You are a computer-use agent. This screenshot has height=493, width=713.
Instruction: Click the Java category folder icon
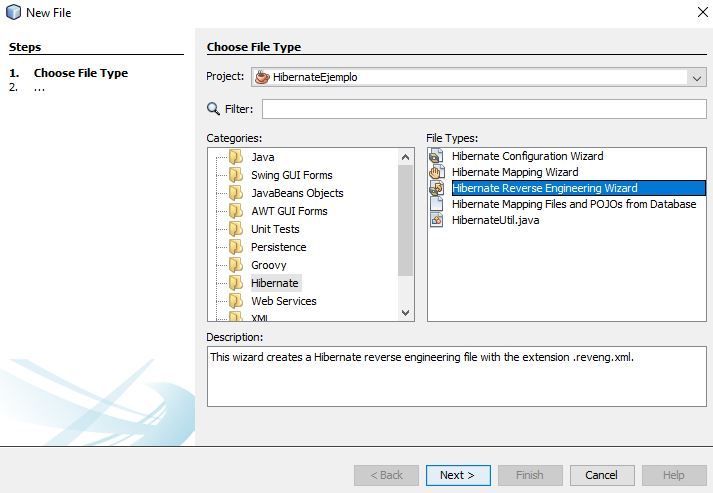236,157
